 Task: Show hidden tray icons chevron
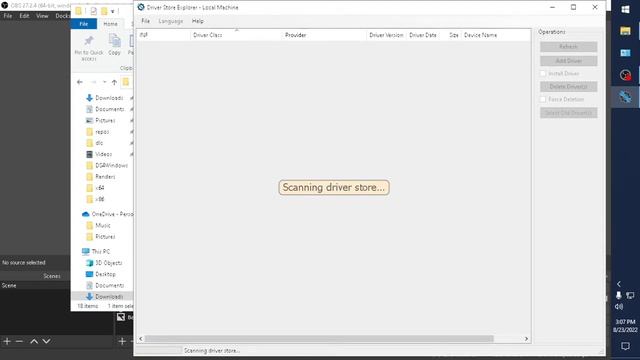619,284
